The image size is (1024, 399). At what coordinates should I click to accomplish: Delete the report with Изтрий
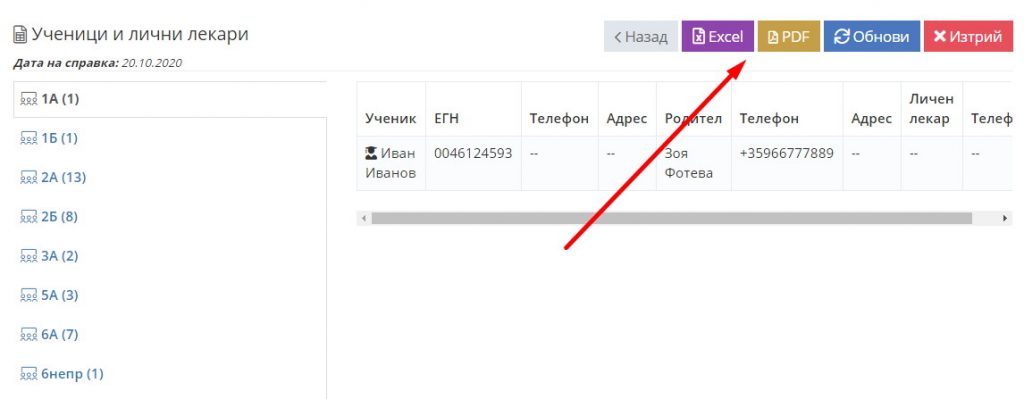click(x=968, y=37)
